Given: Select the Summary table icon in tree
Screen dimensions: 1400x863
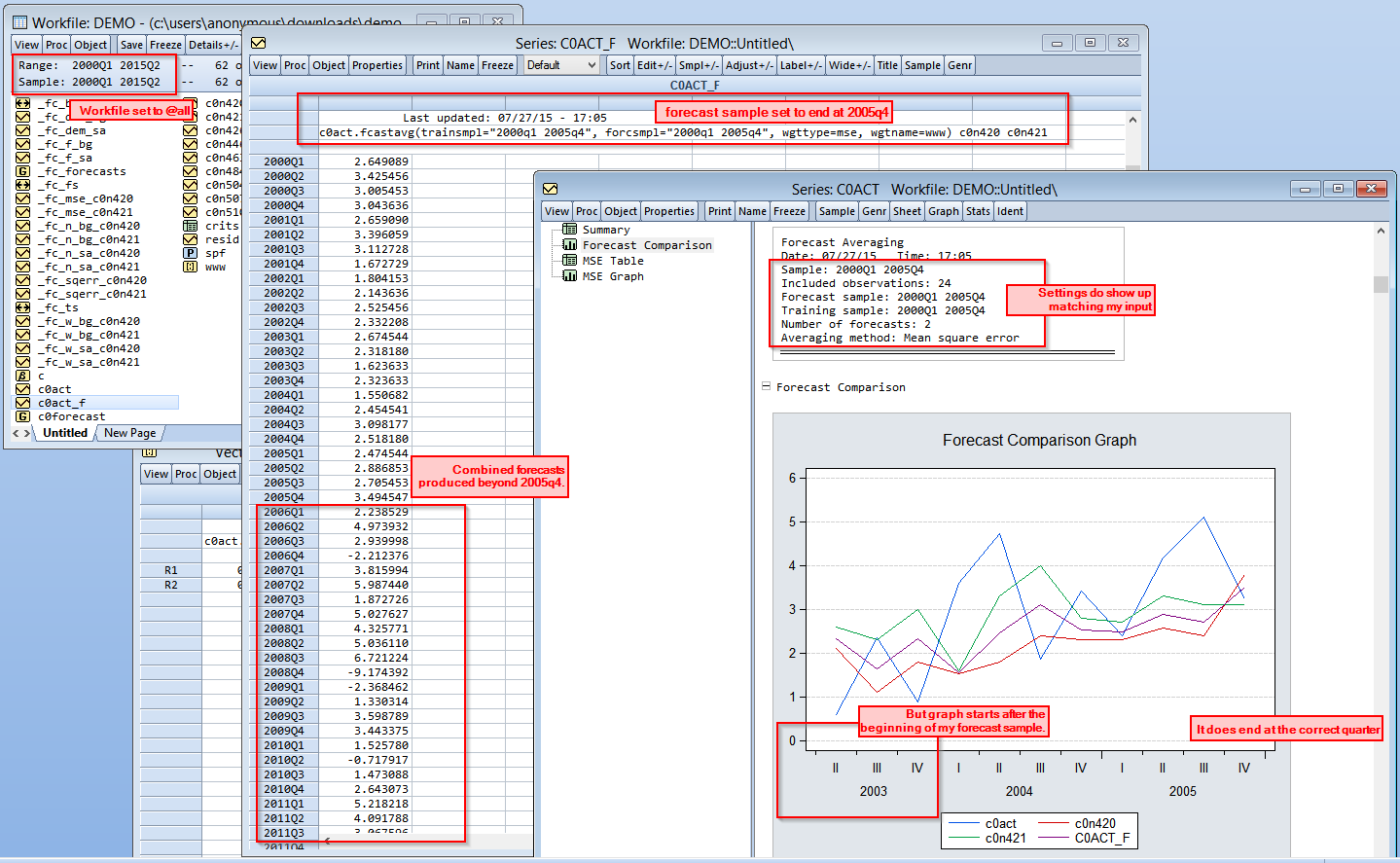Looking at the screenshot, I should 570,230.
